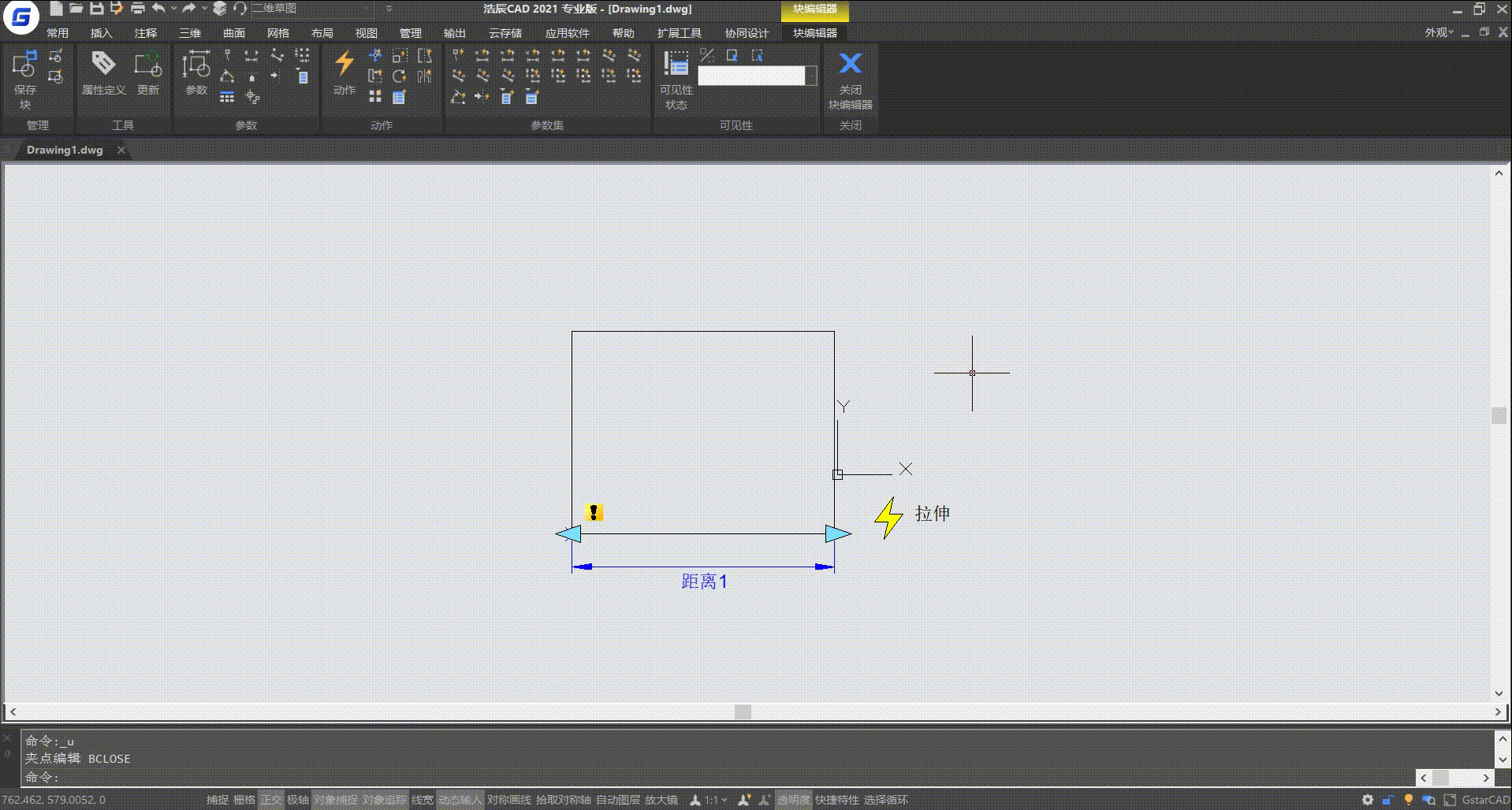Click the horizontal scrollbar thumb below drawing
The height and width of the screenshot is (810, 1512).
[743, 712]
